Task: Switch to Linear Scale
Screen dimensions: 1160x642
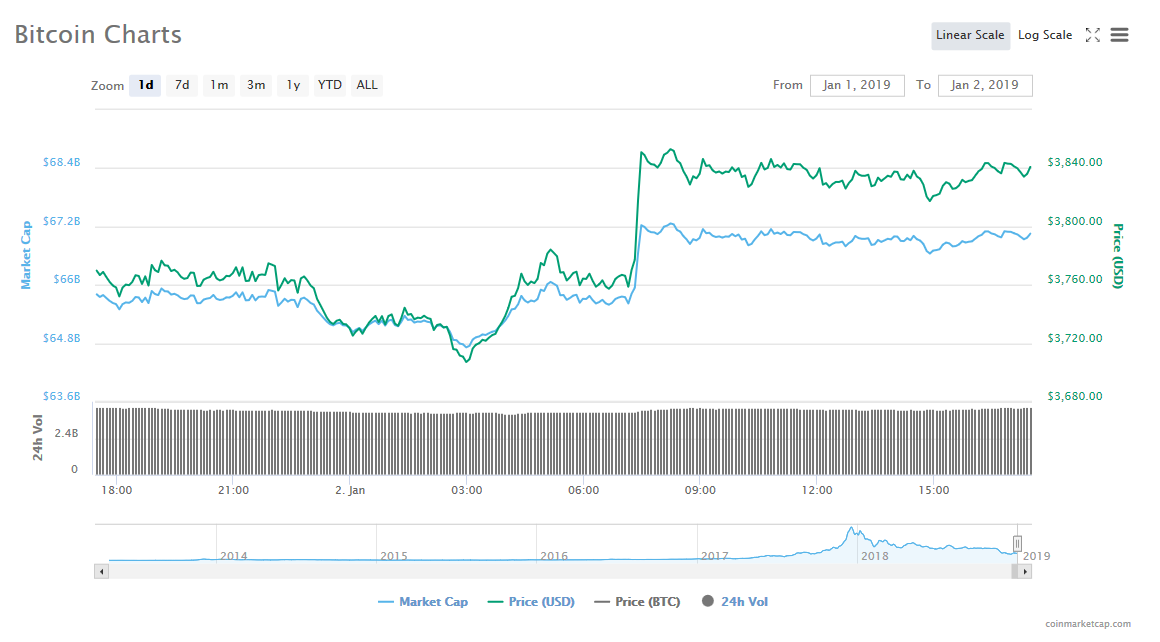Action: [x=970, y=35]
